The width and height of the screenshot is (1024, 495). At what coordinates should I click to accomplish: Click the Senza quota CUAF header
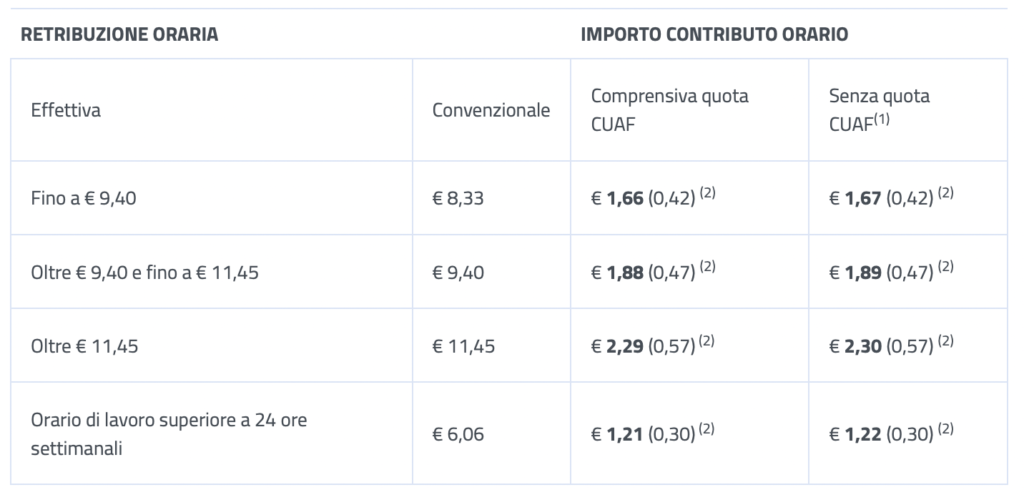point(879,110)
